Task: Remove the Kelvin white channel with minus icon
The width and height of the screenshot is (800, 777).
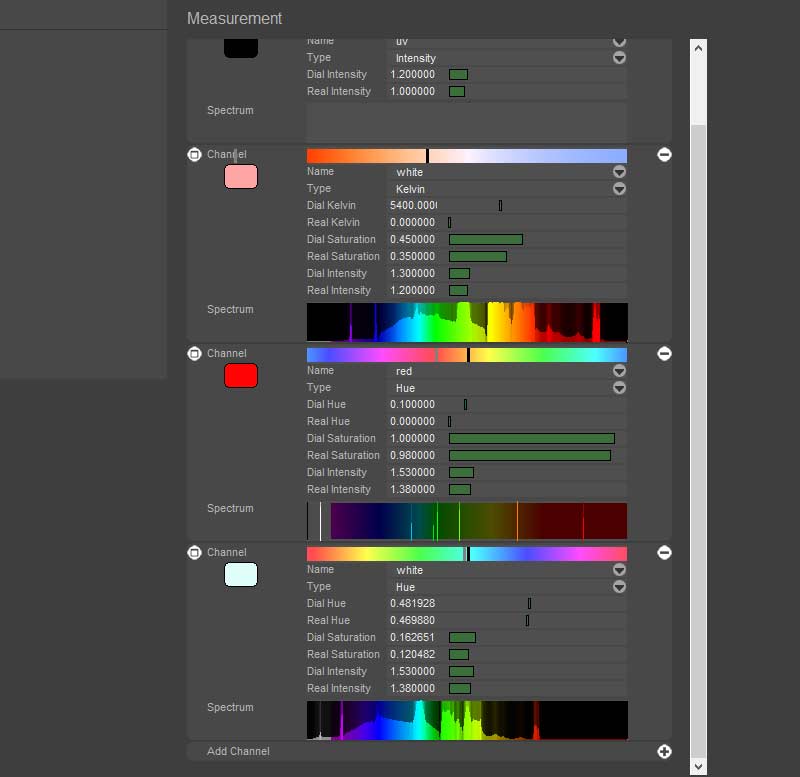Action: [664, 155]
